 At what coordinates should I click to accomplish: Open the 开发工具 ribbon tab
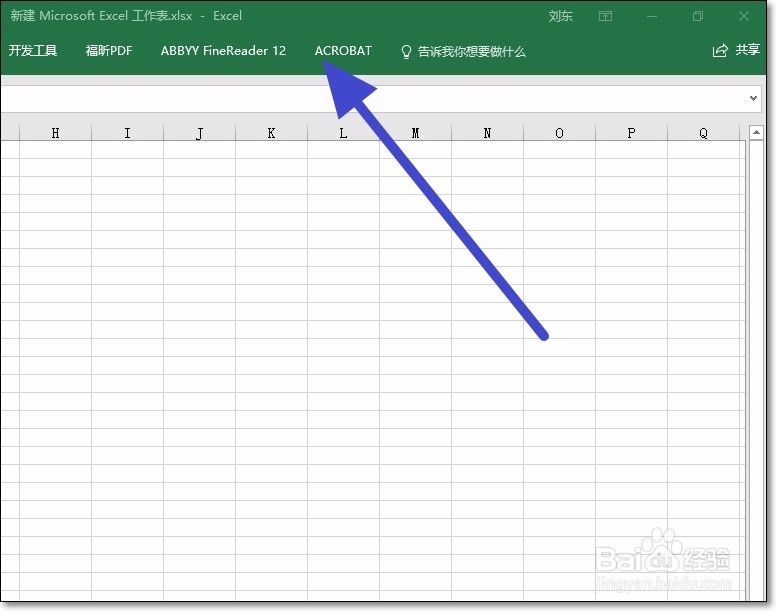click(x=33, y=50)
